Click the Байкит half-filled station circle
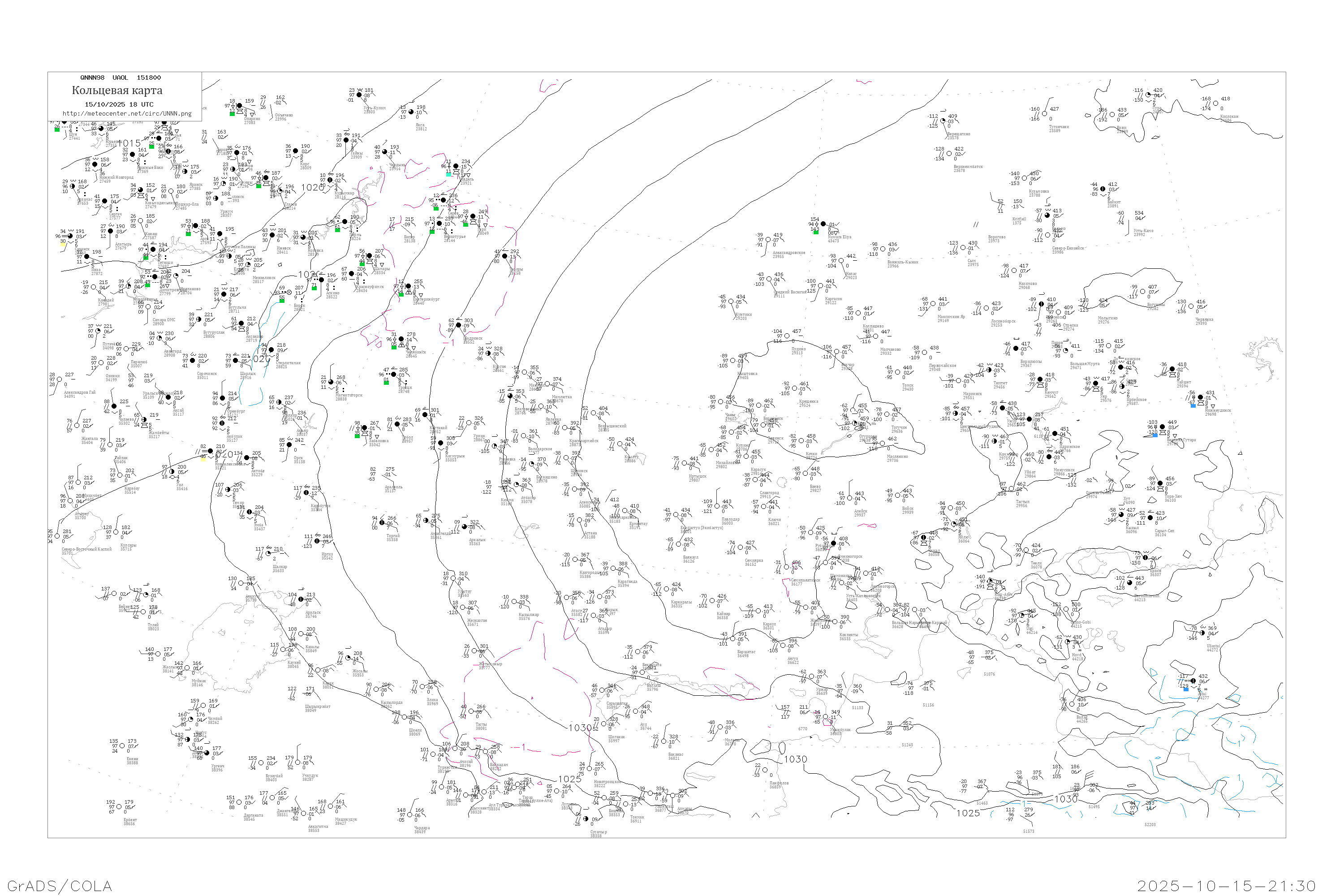Screen dimensions: 1344x896 (1102, 189)
